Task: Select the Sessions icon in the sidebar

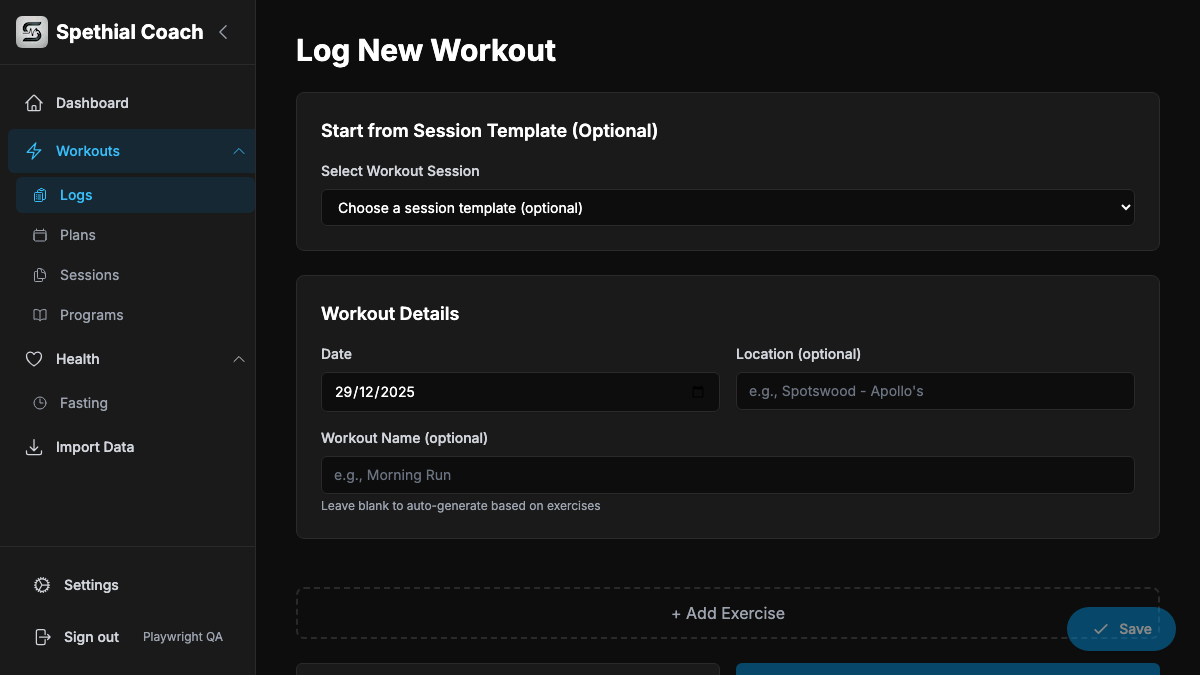Action: [x=42, y=275]
